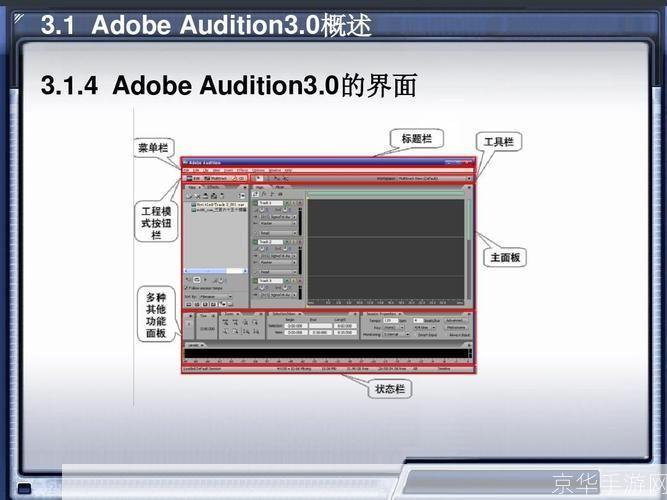The image size is (667, 500).
Task: Click the Advanced button in Session Properties
Action: click(x=454, y=320)
